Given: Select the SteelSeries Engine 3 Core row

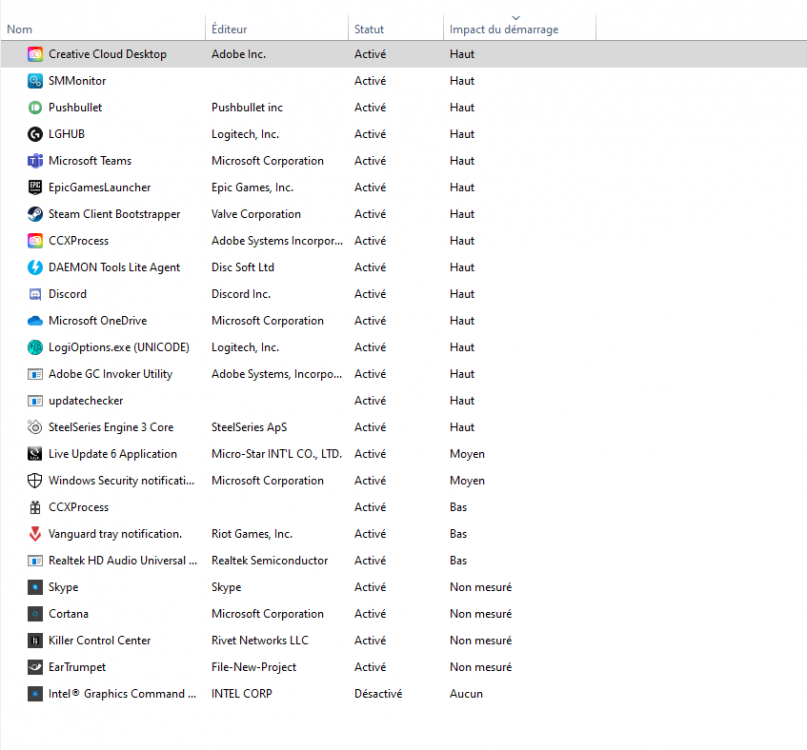Looking at the screenshot, I should [110, 427].
